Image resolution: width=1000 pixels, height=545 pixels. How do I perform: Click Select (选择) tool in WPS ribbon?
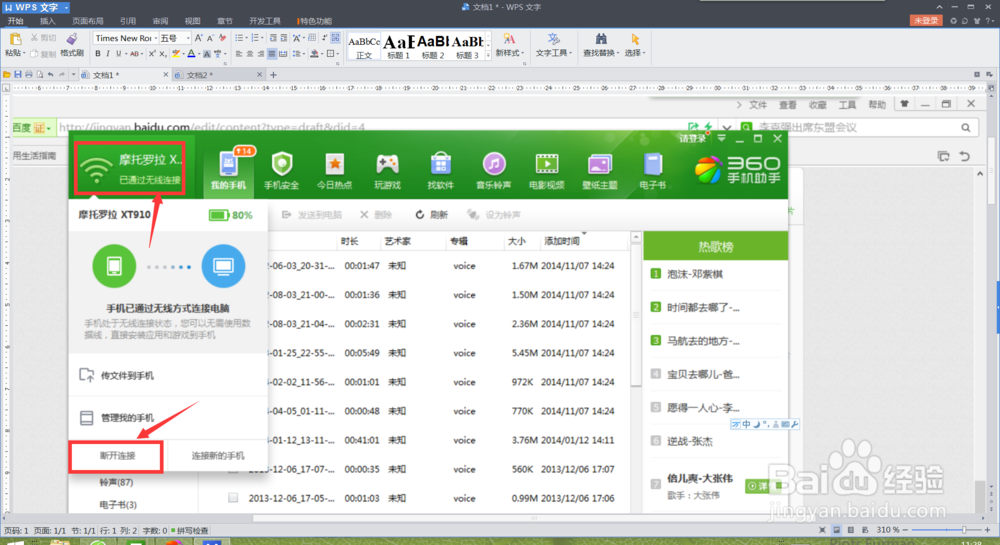click(x=635, y=45)
